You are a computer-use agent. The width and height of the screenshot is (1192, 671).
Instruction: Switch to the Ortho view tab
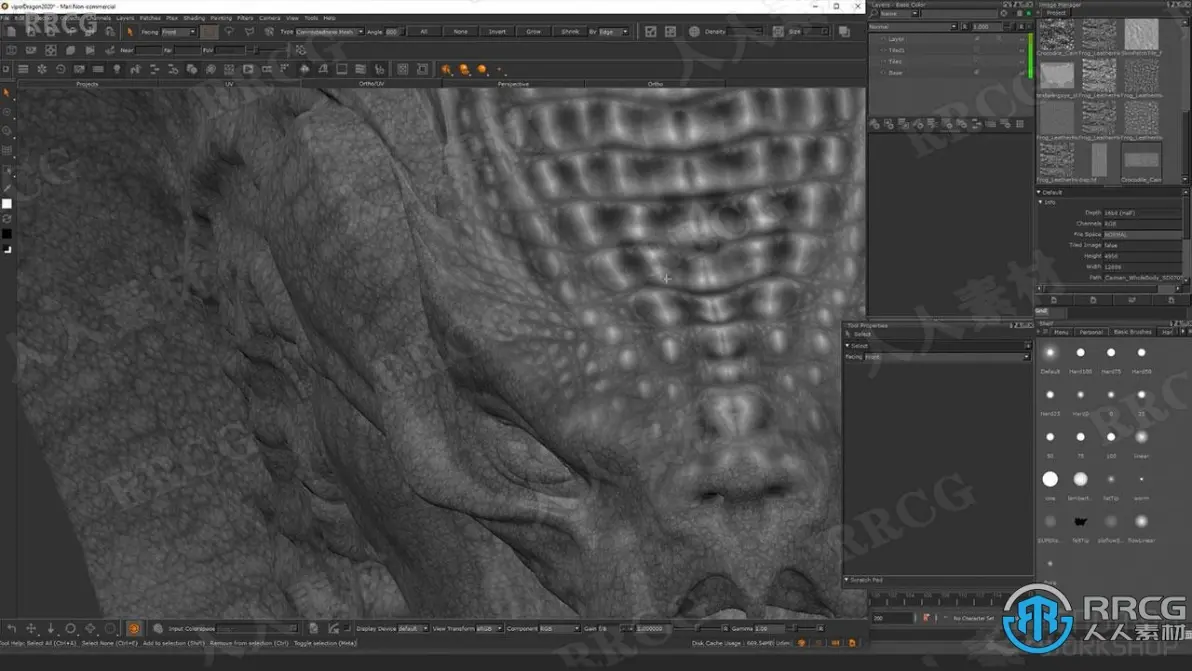(x=655, y=84)
